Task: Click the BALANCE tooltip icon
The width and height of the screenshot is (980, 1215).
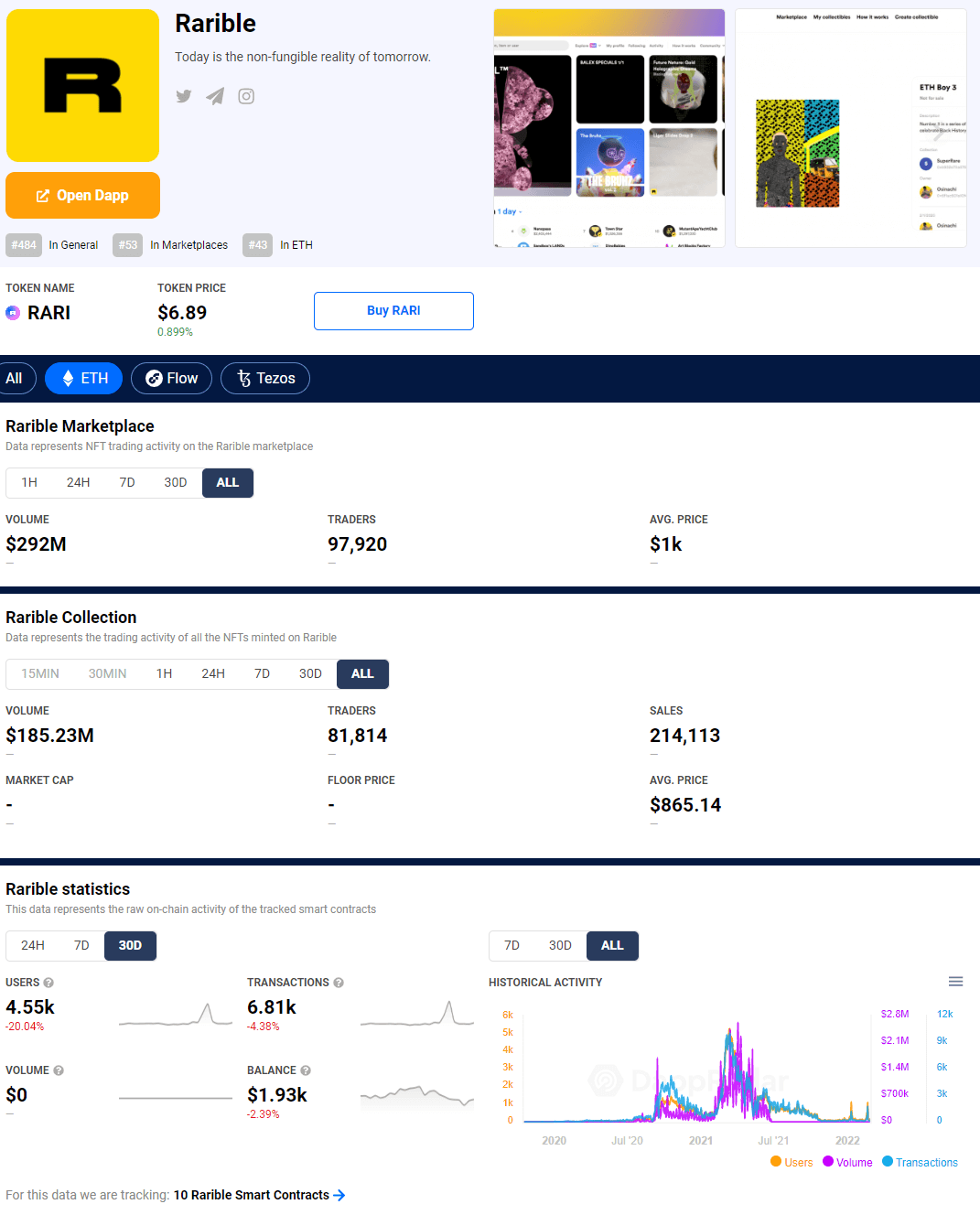Action: (307, 1070)
